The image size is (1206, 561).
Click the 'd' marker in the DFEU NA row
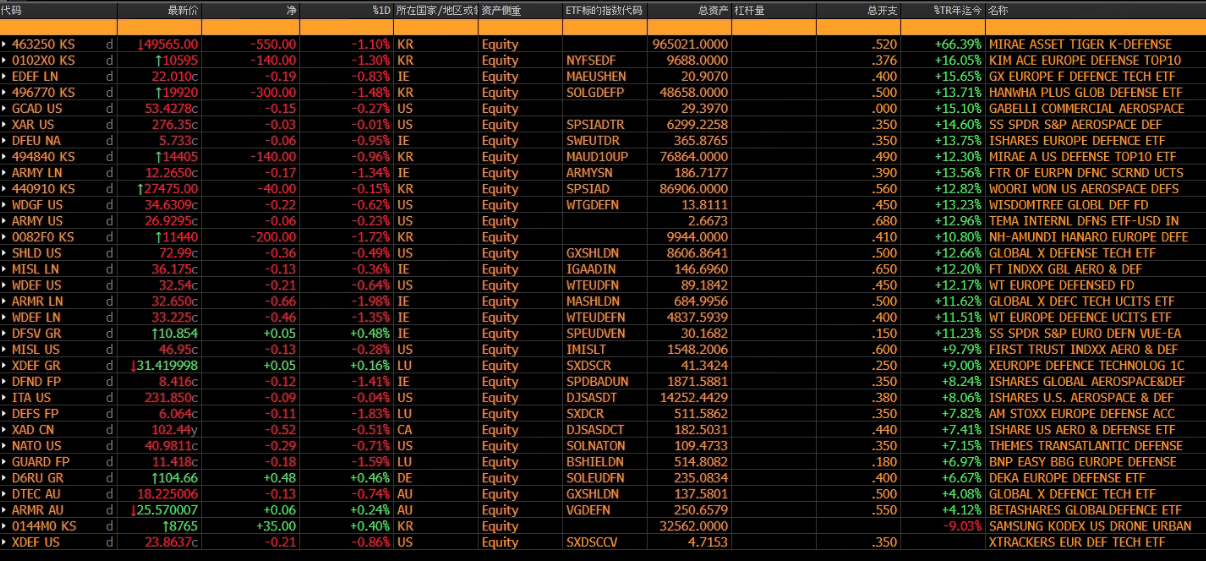(x=110, y=140)
